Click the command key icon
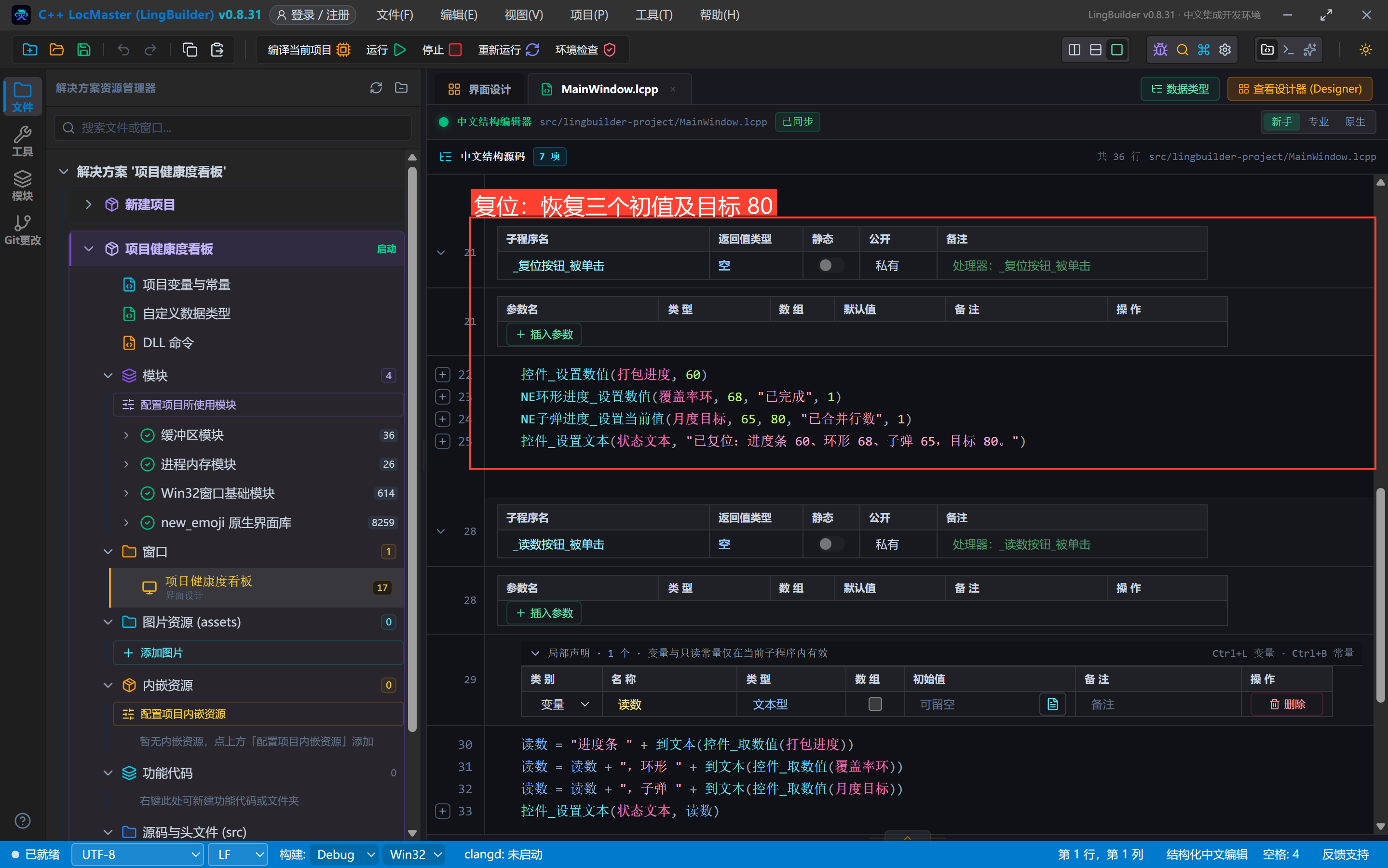Image resolution: width=1388 pixels, height=868 pixels. (x=1204, y=50)
